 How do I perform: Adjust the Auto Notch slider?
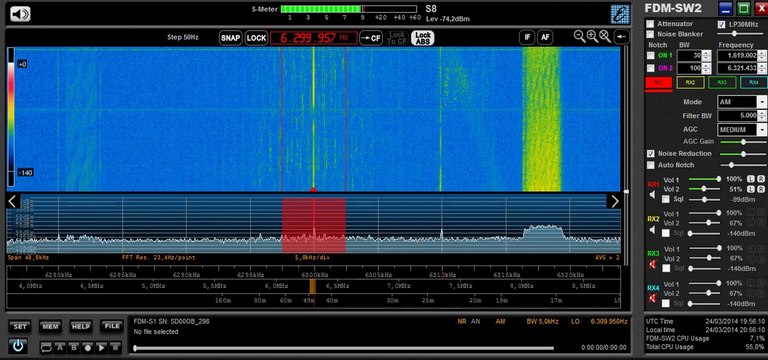click(x=743, y=165)
